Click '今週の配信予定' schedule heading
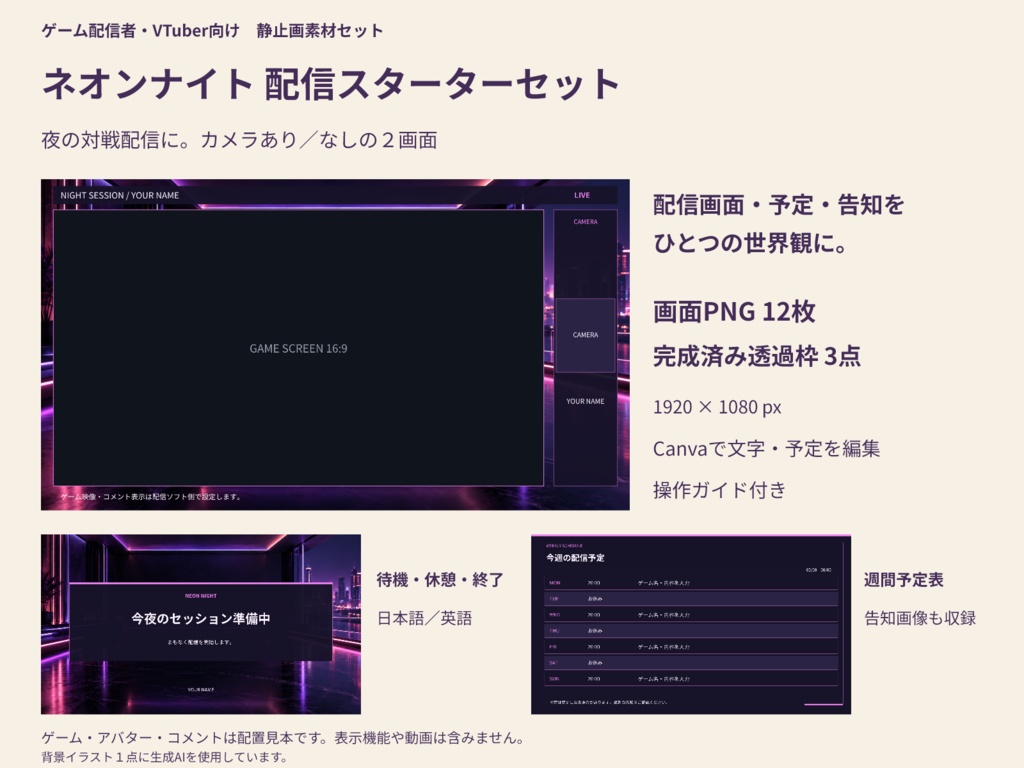The image size is (1024, 768). pyautogui.click(x=575, y=558)
